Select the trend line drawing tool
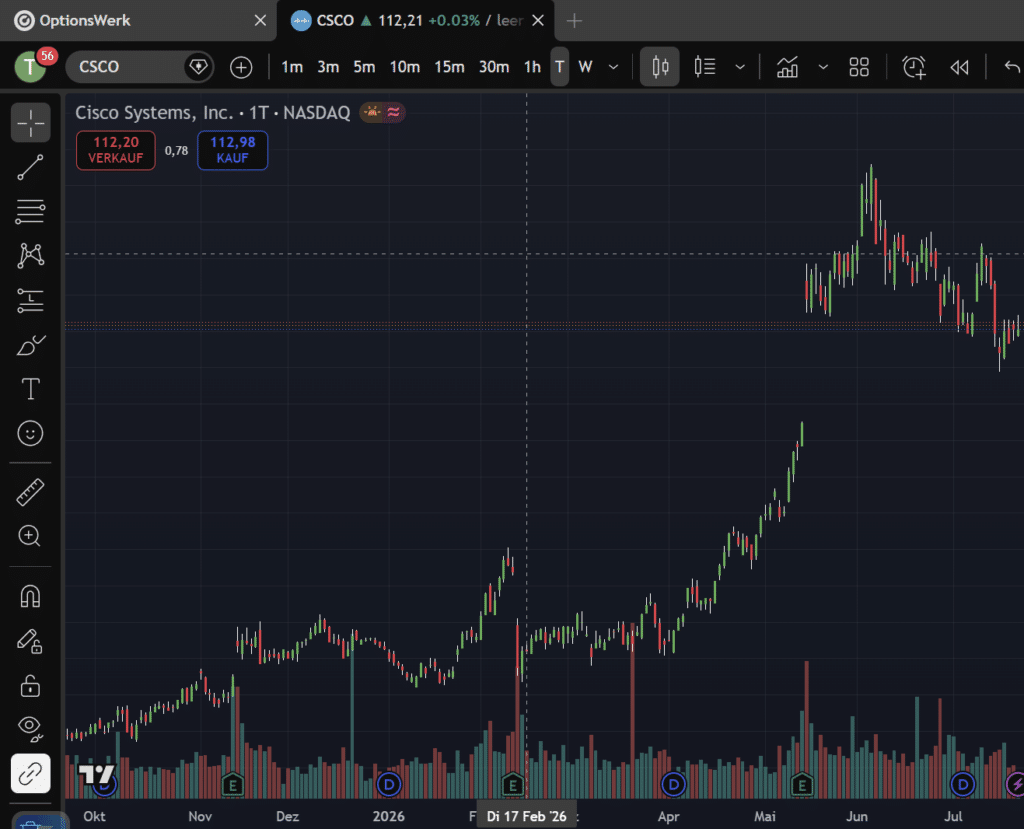 30,167
